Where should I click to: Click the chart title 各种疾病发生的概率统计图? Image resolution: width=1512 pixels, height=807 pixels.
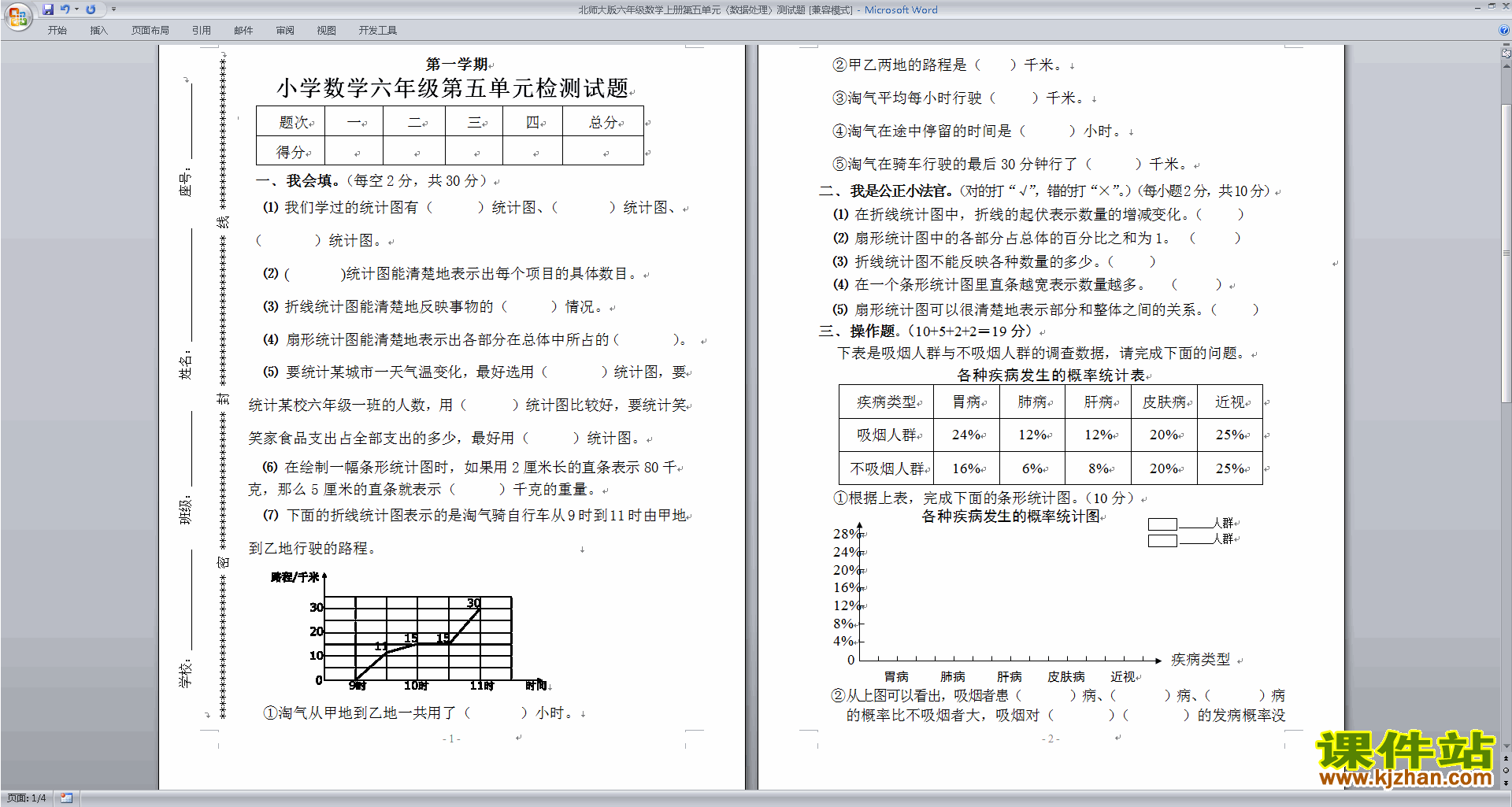(1010, 516)
